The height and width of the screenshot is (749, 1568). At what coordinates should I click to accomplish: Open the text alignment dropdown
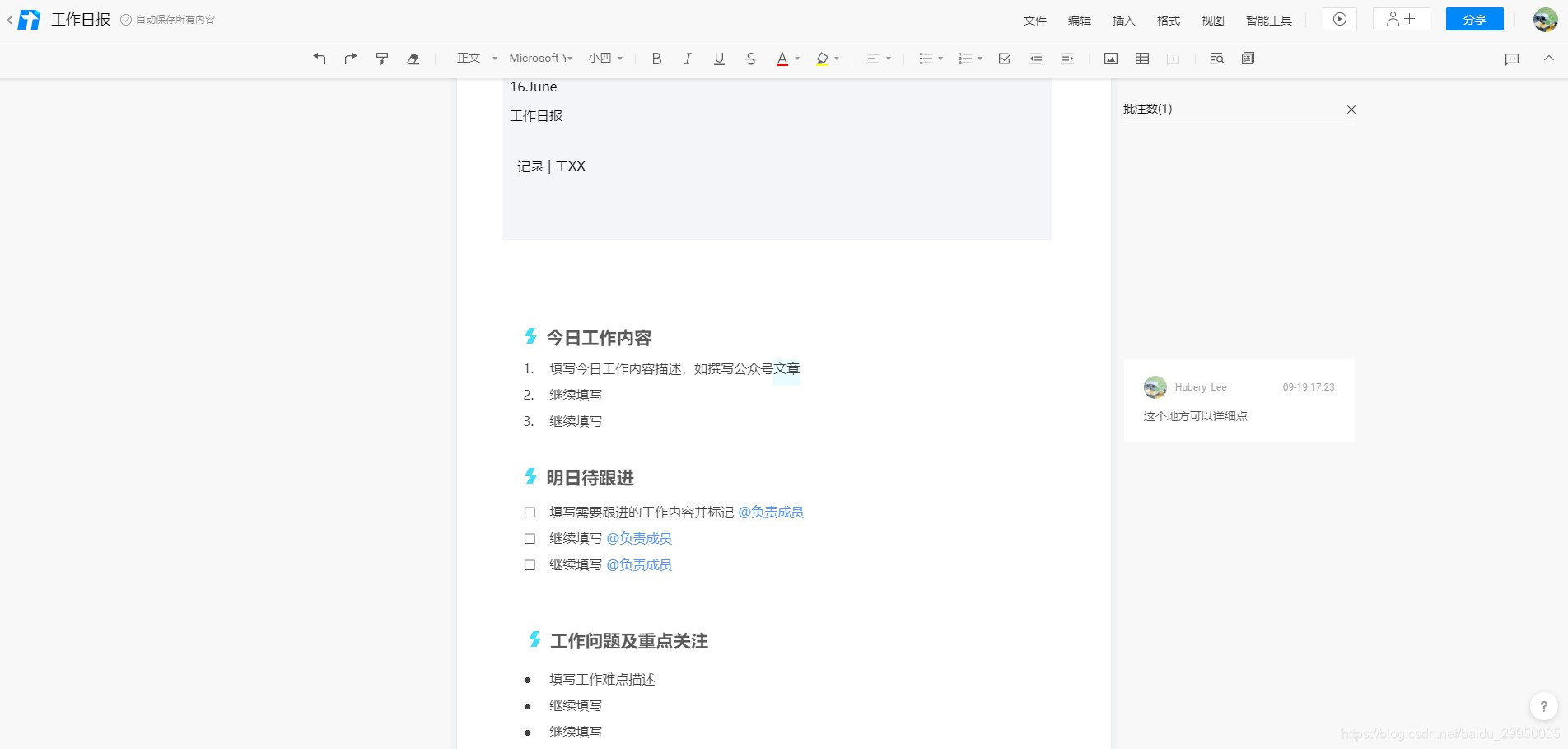(879, 59)
